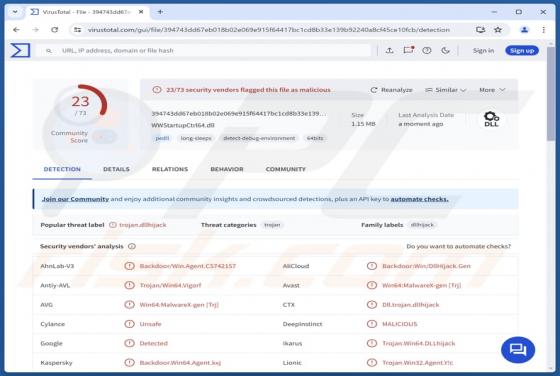
Task: Click warning icon in AliCloud row
Action: pos(372,266)
